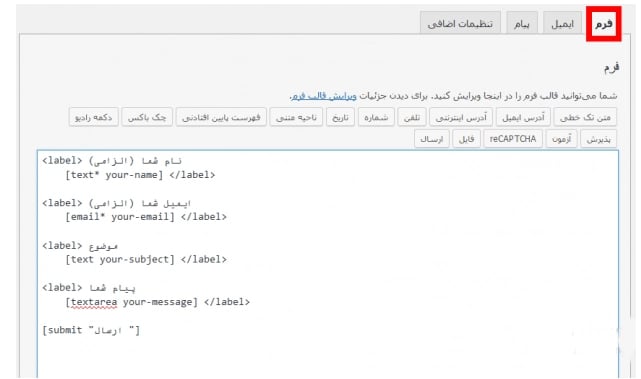Click the فرم section heading
Image resolution: width=641 pixels, height=379 pixels.
pyautogui.click(x=612, y=68)
